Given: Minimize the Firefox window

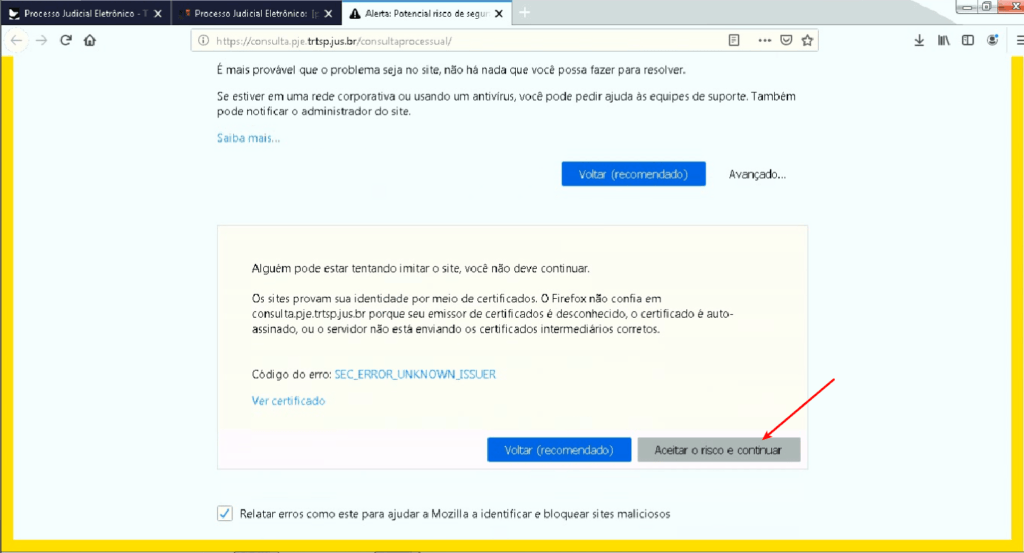Looking at the screenshot, I should click(967, 7).
